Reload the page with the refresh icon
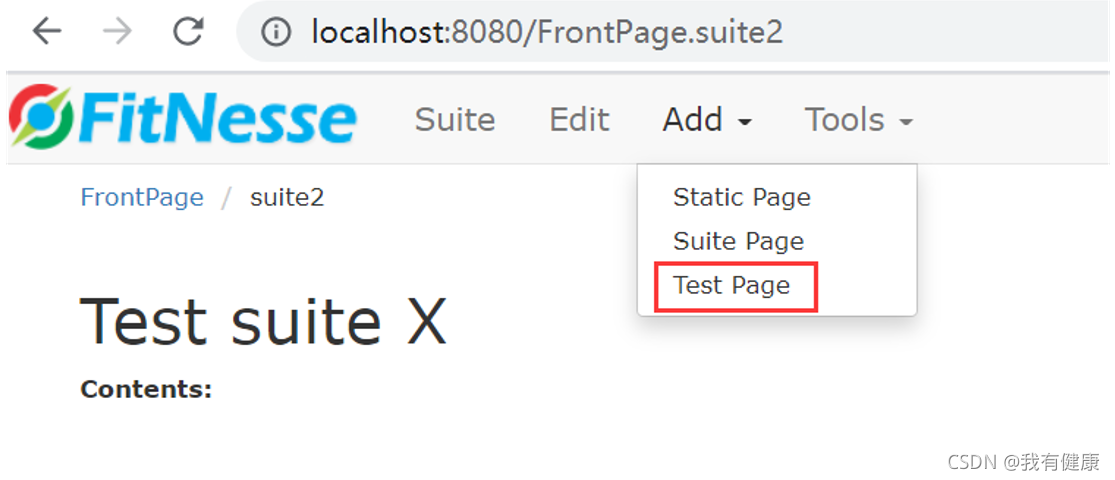This screenshot has height=480, width=1115. 189,32
